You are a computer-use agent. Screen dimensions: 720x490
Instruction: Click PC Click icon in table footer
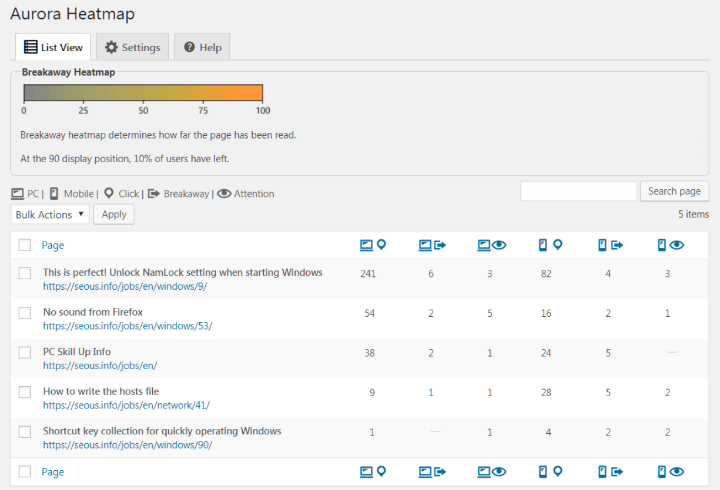(371, 471)
